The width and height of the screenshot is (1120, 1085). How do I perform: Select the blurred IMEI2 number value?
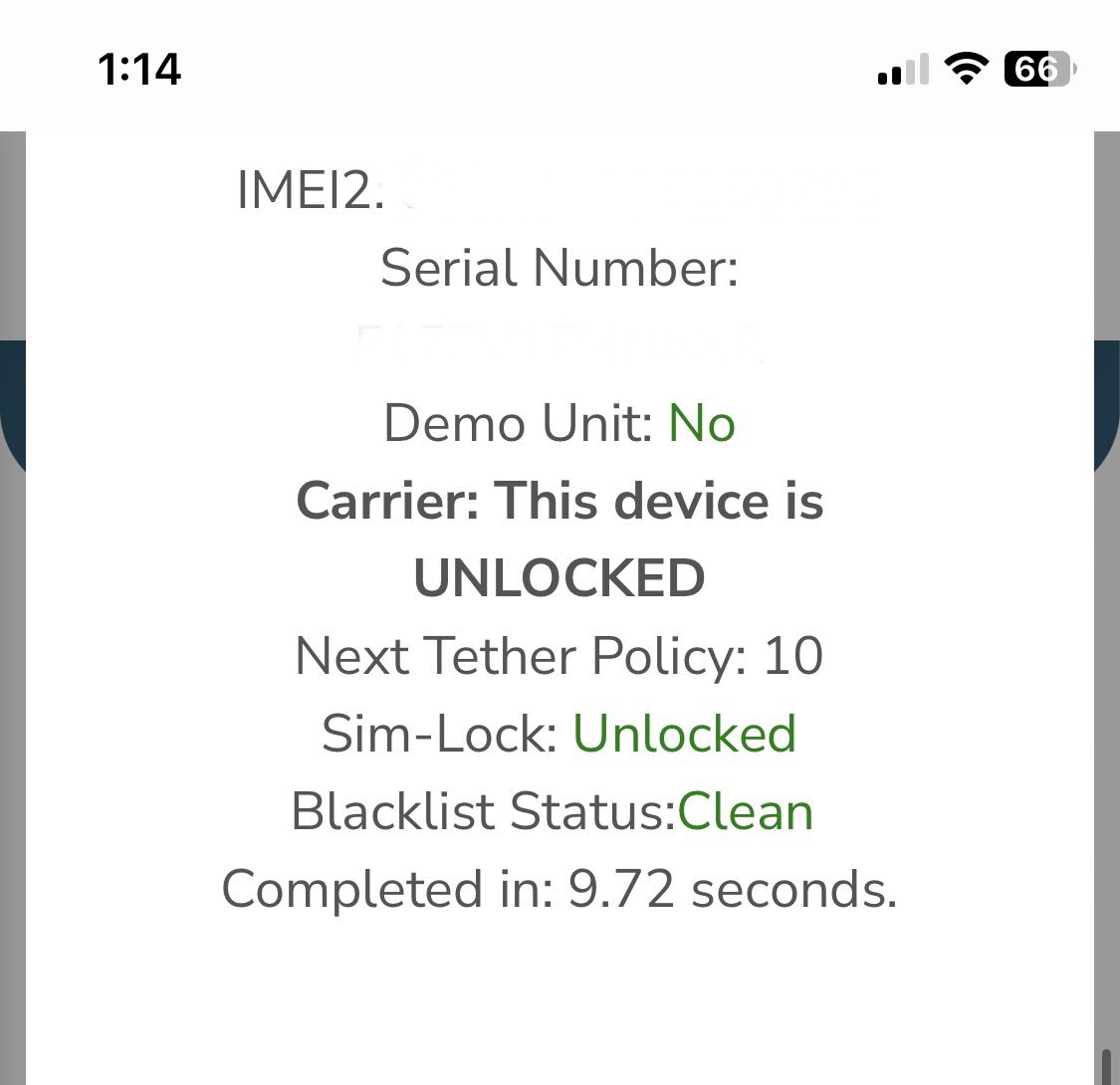(637, 190)
